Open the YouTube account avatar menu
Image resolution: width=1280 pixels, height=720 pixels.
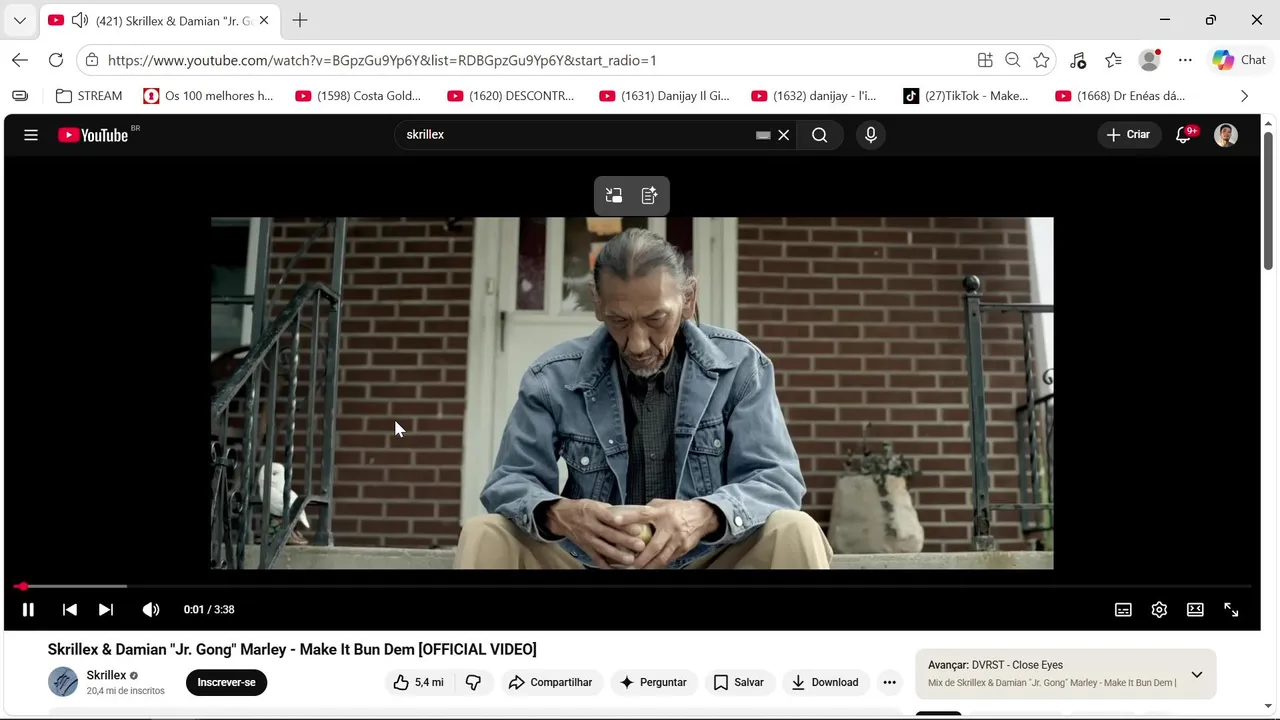coord(1226,135)
